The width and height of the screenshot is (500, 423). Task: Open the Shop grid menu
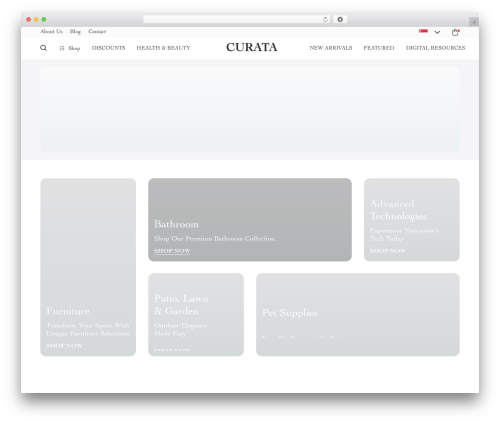(70, 48)
